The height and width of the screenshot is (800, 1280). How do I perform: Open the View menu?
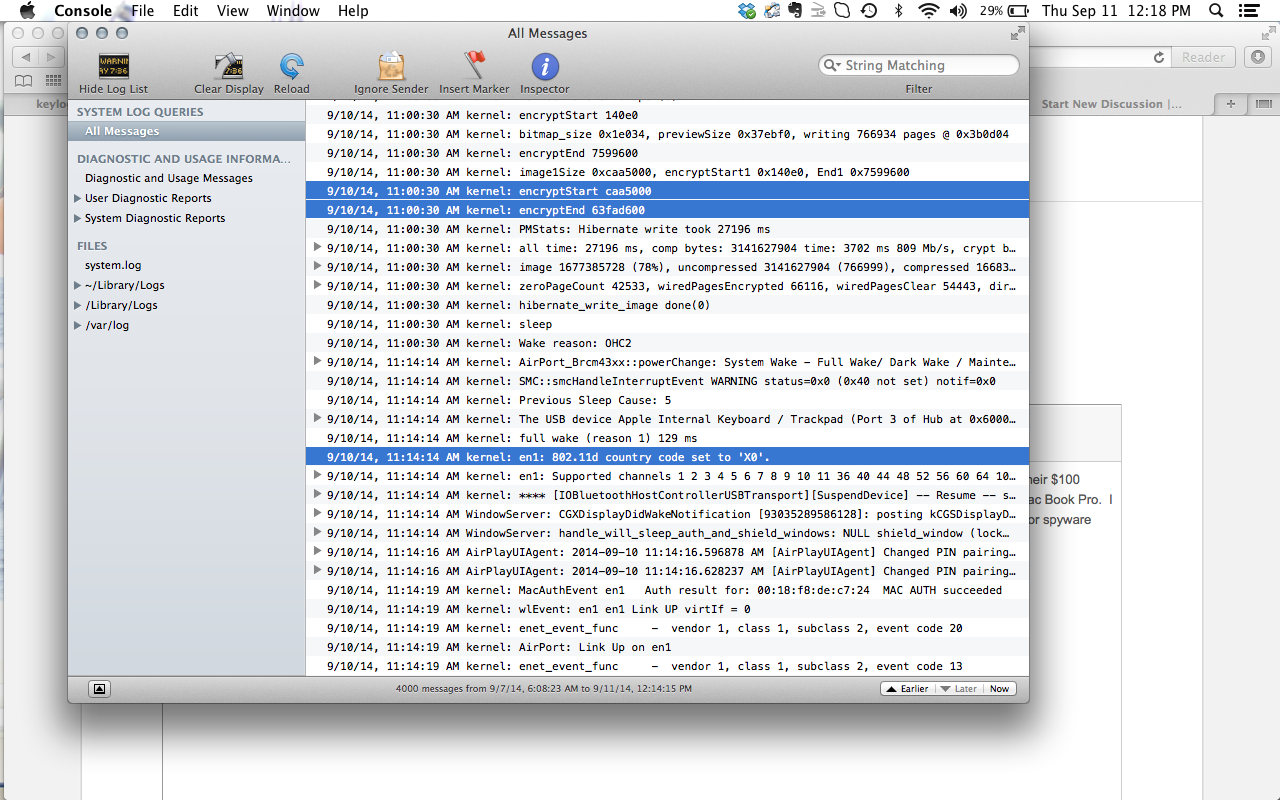click(232, 11)
